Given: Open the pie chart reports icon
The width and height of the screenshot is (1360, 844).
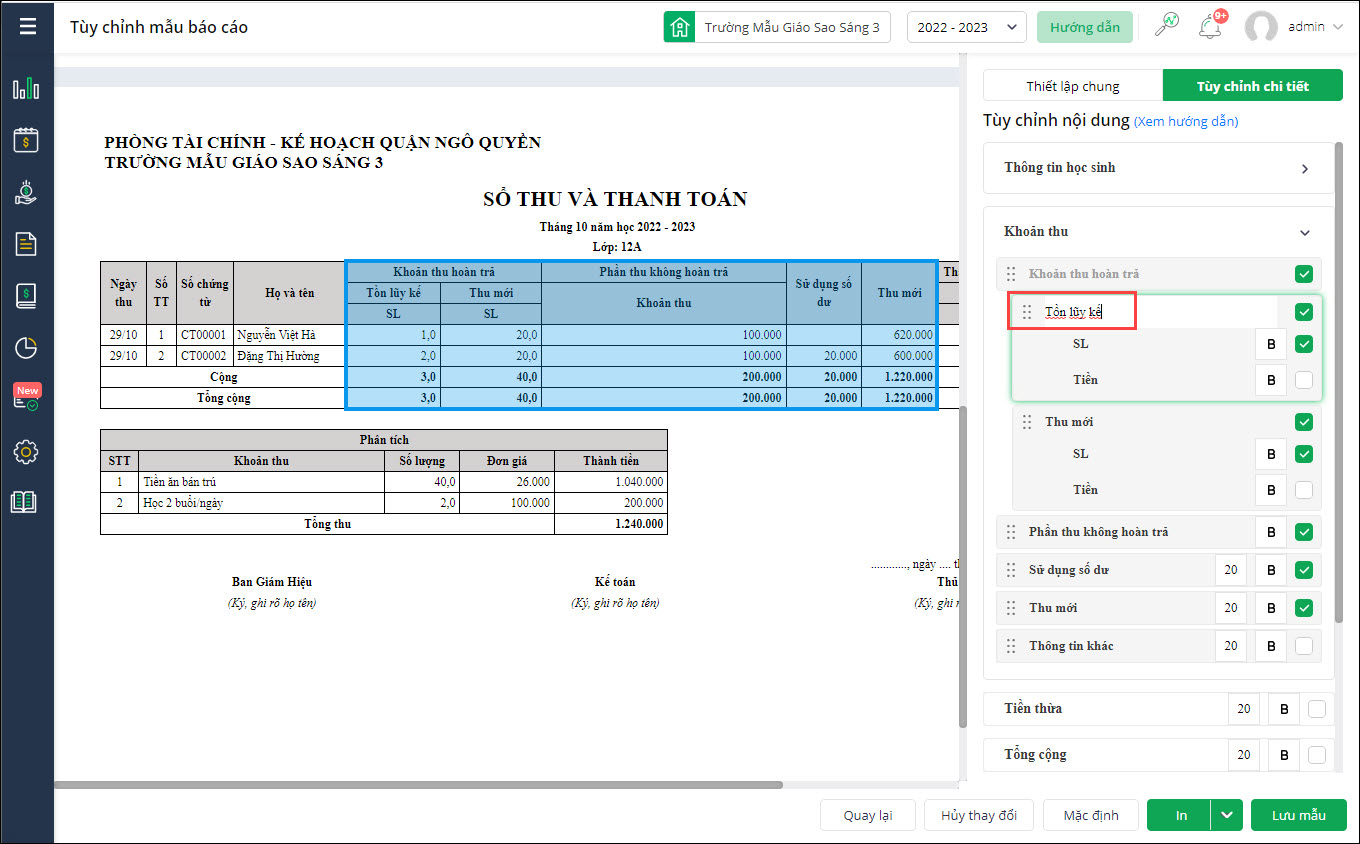Looking at the screenshot, I should tap(26, 348).
